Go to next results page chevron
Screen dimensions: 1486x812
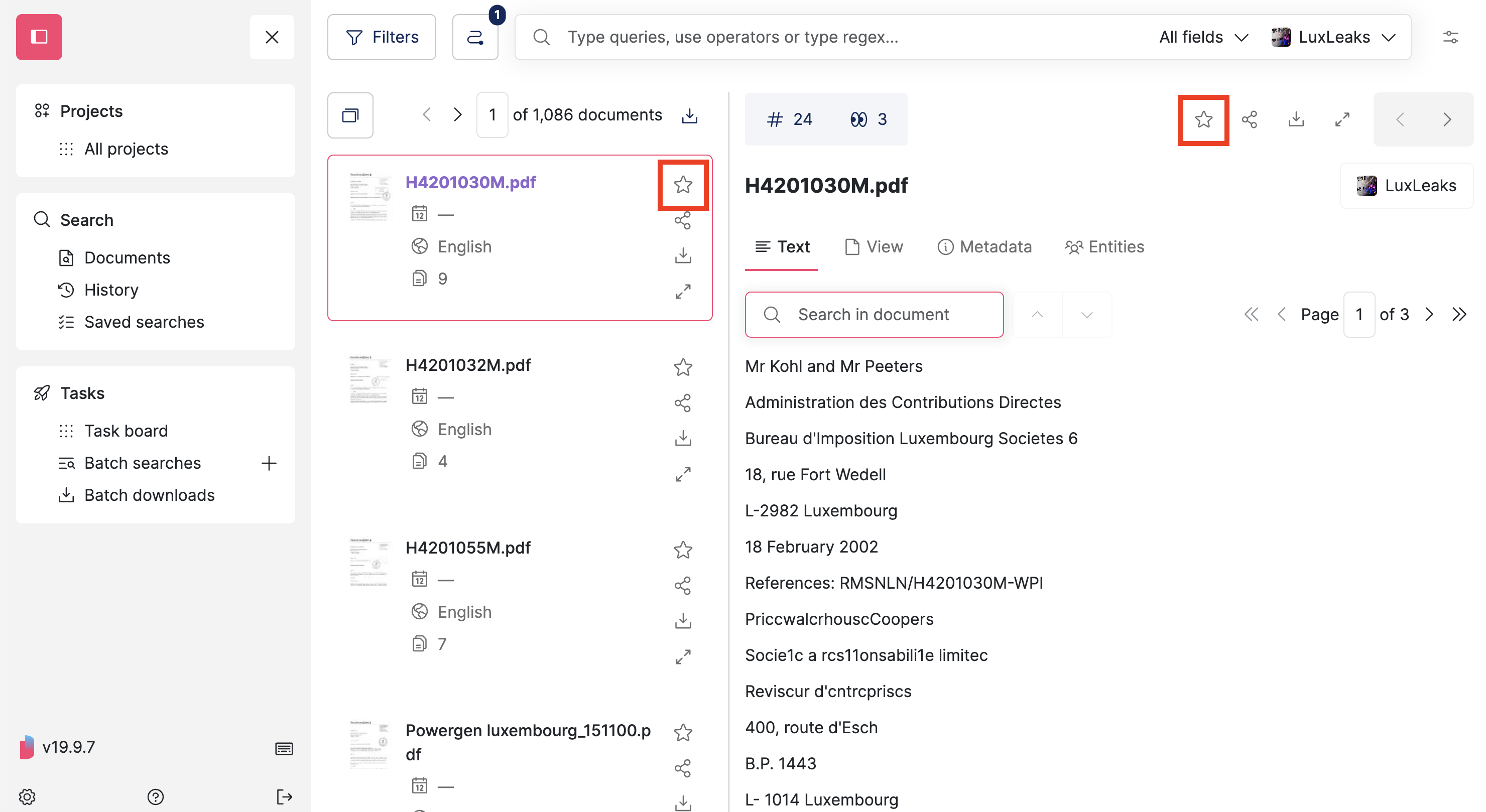(x=457, y=115)
